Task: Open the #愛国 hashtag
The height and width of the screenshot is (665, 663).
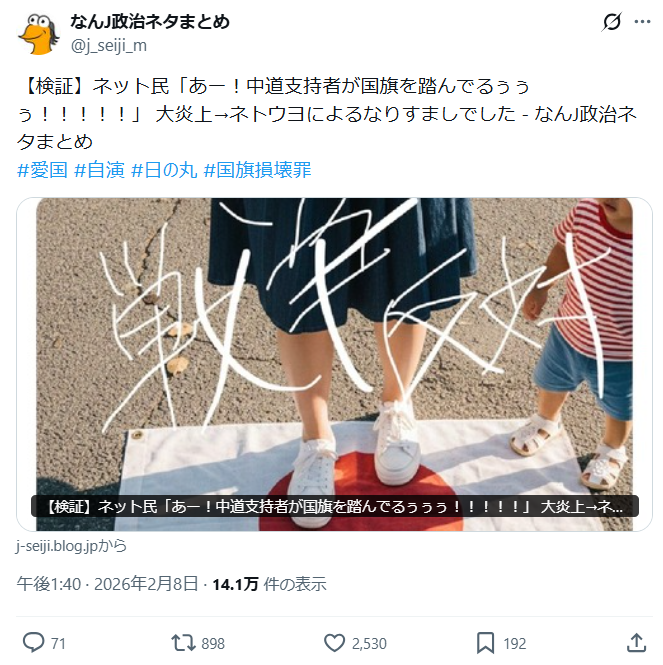Action: (42, 170)
